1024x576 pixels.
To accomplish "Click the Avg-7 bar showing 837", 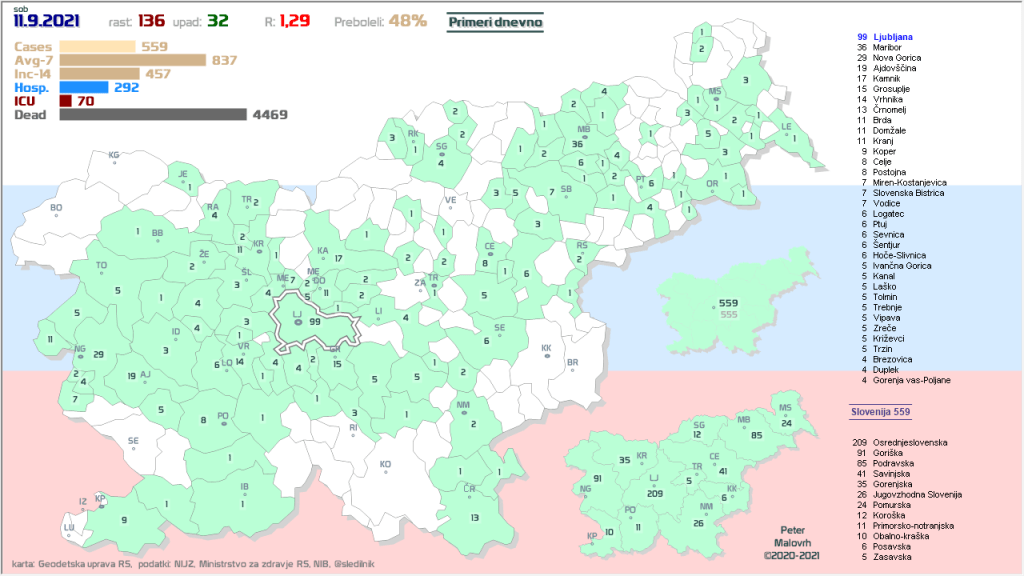I will click(x=132, y=60).
